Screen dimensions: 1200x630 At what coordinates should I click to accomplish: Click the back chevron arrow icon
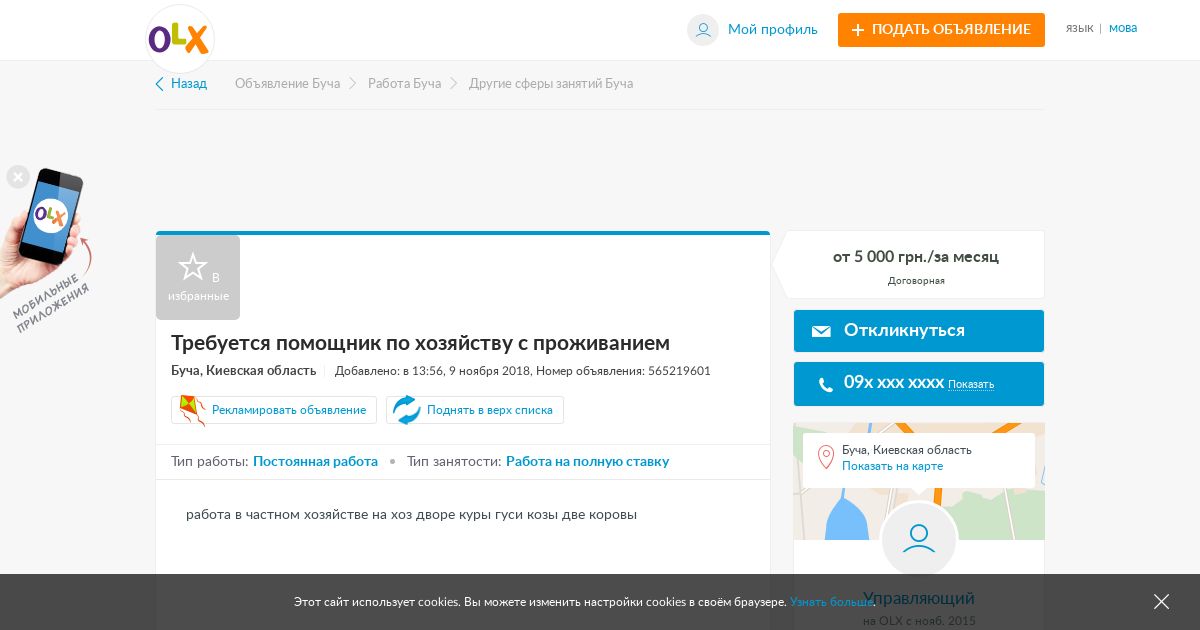click(160, 84)
